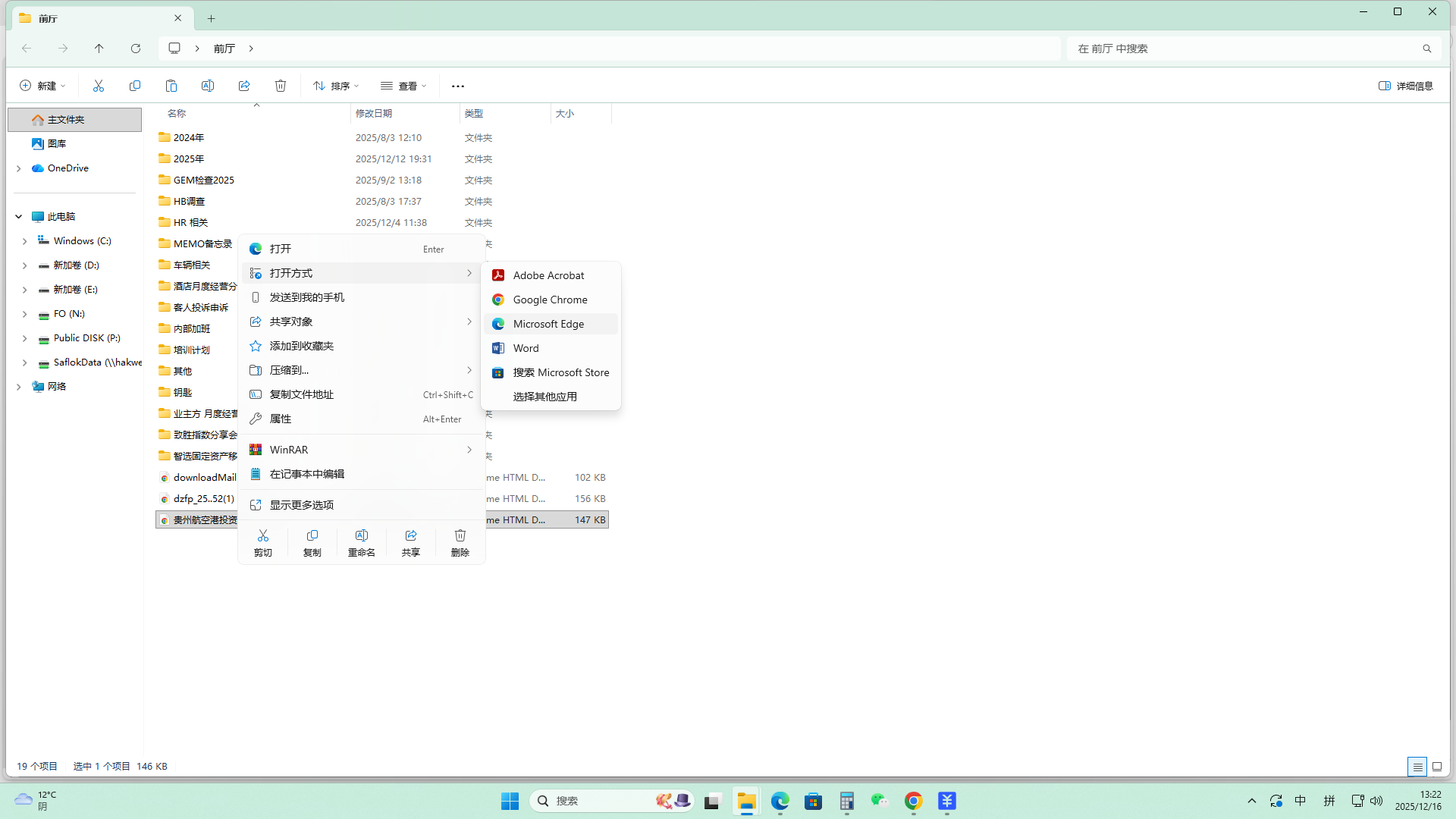Collapse the 此电脑 tree node
The width and height of the screenshot is (1456, 819).
18,217
